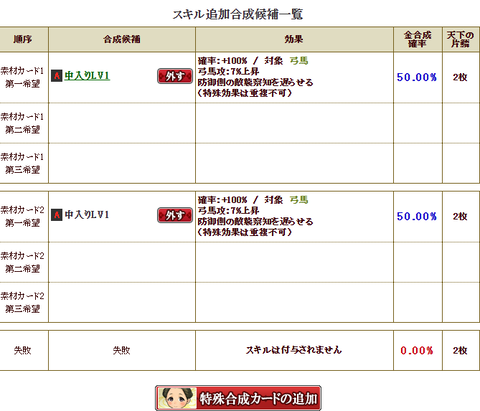The image size is (480, 411).
Task: Click 2枚 in the 素材カード2 第一希望 row
Action: click(x=460, y=216)
